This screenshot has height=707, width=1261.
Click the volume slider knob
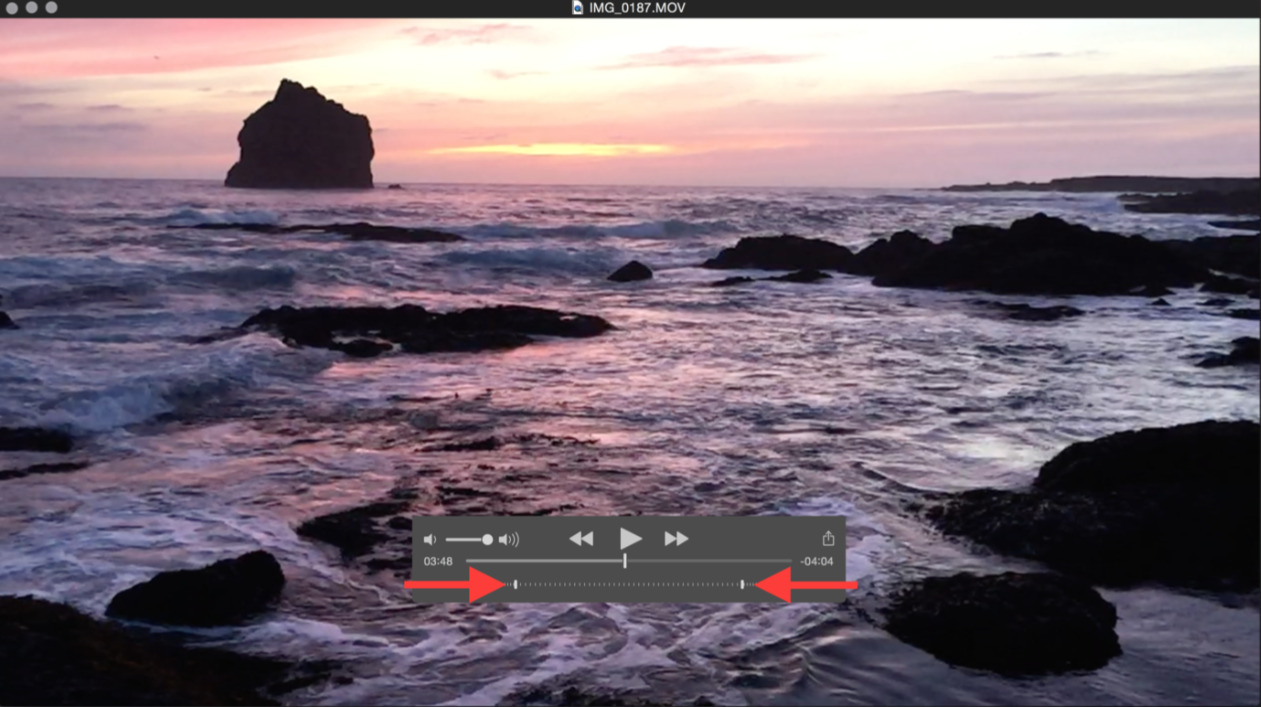(x=487, y=540)
